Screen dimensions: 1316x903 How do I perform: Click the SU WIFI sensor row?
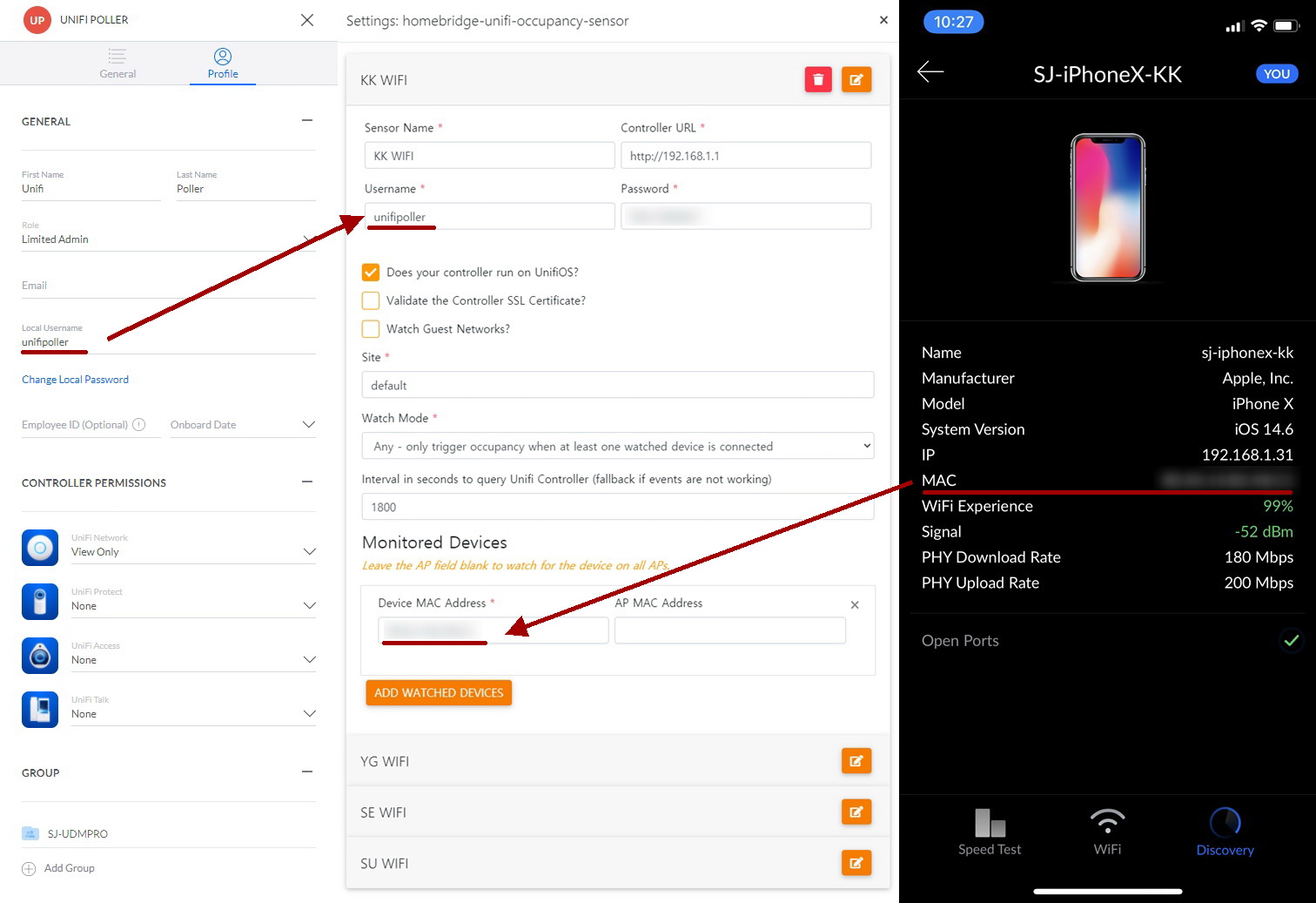(x=618, y=863)
